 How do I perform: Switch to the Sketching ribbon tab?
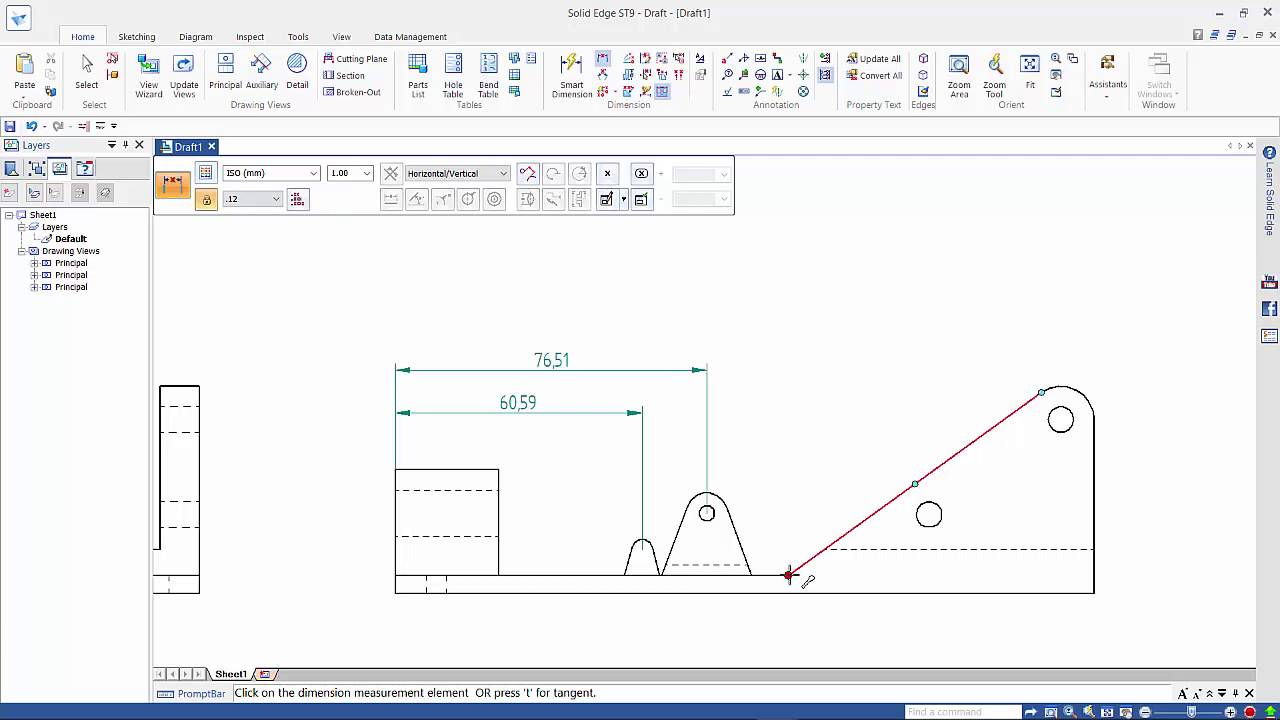click(x=137, y=37)
